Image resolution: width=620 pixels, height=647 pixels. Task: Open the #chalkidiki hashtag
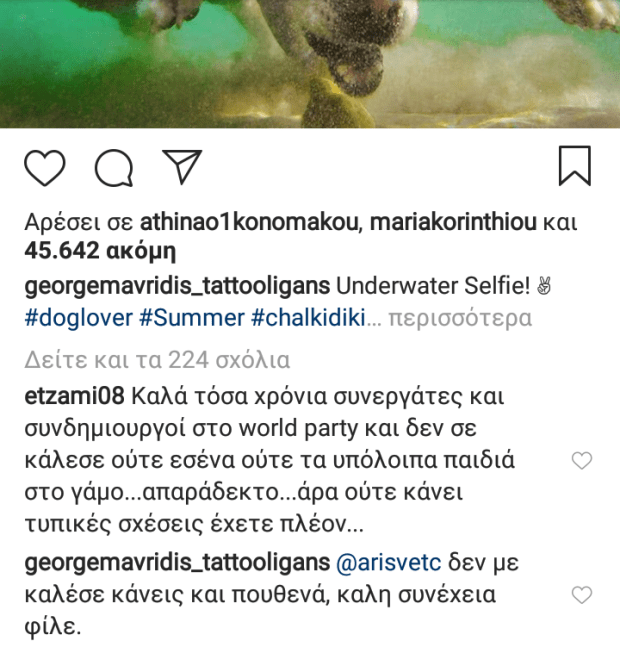308,318
